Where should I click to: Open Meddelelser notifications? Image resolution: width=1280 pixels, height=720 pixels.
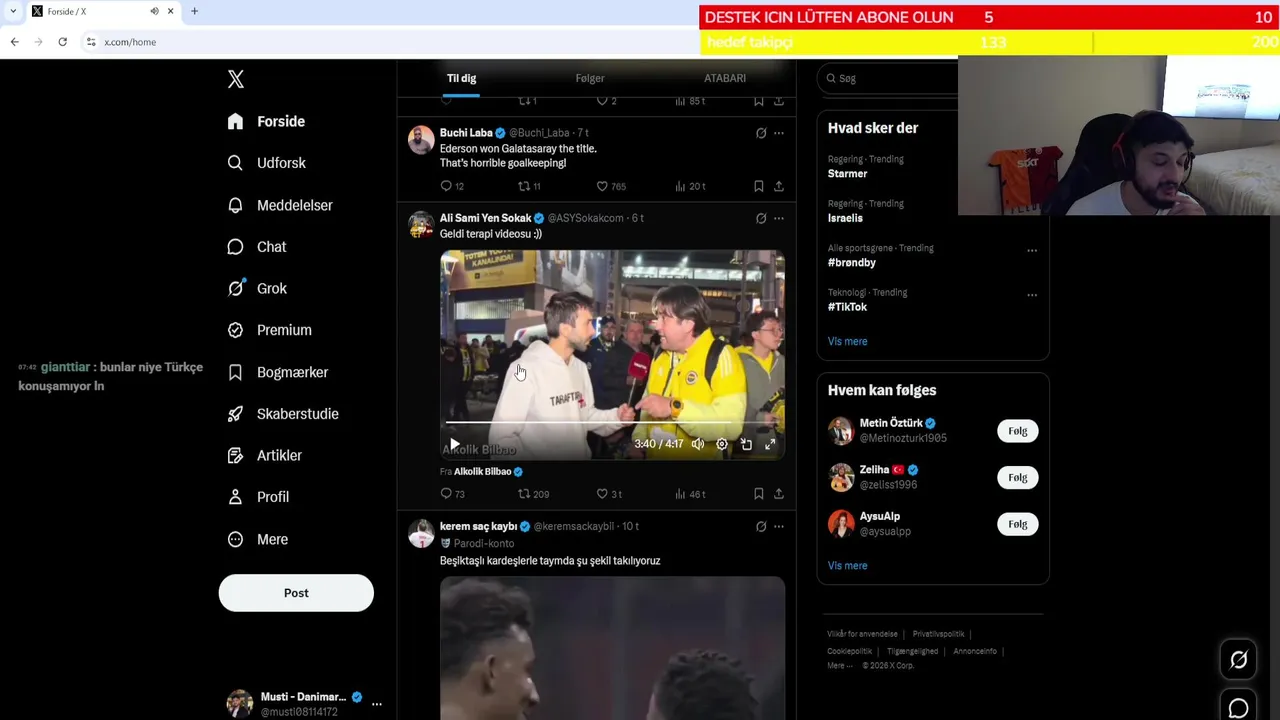279,205
